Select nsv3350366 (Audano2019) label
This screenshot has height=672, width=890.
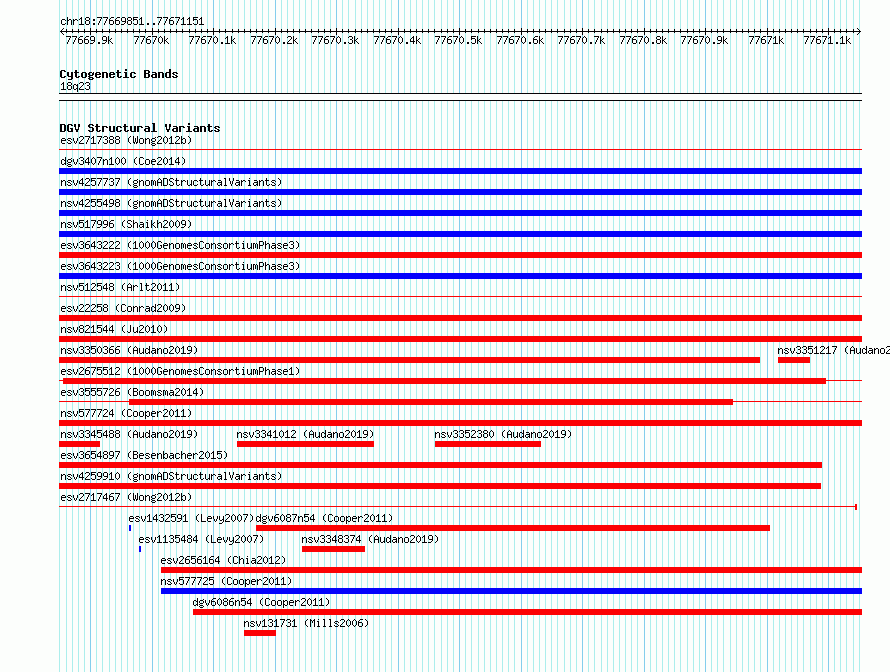tap(129, 350)
